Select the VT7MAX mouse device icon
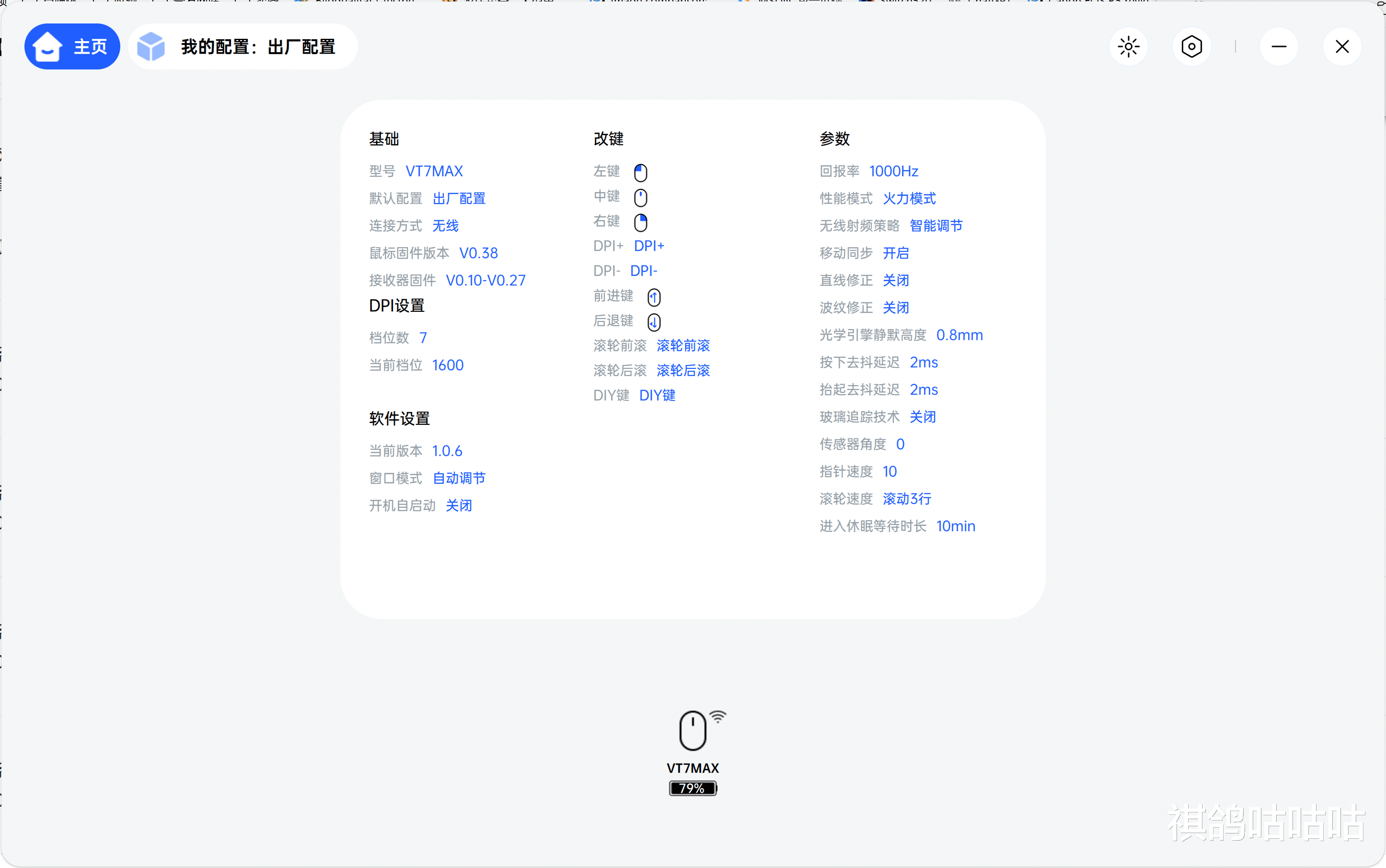The height and width of the screenshot is (868, 1386). [x=693, y=730]
